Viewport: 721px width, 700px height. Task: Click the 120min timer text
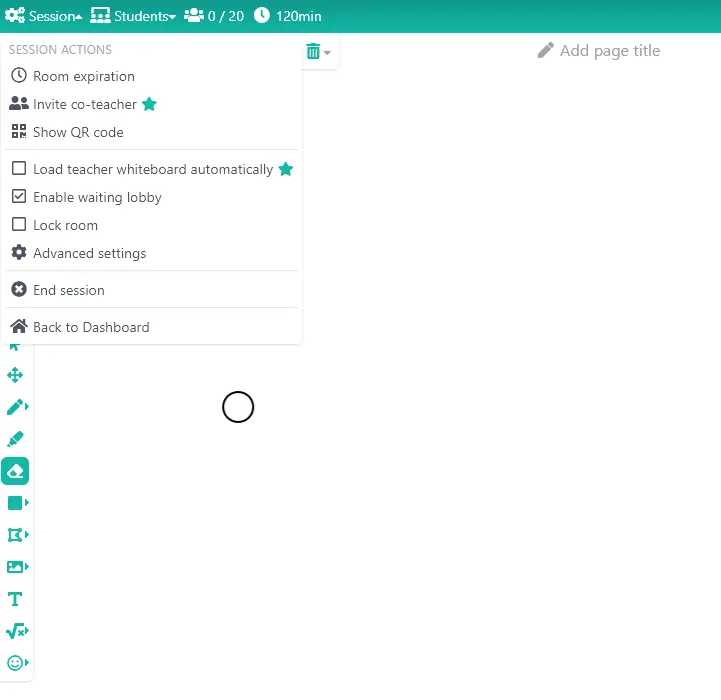[298, 16]
